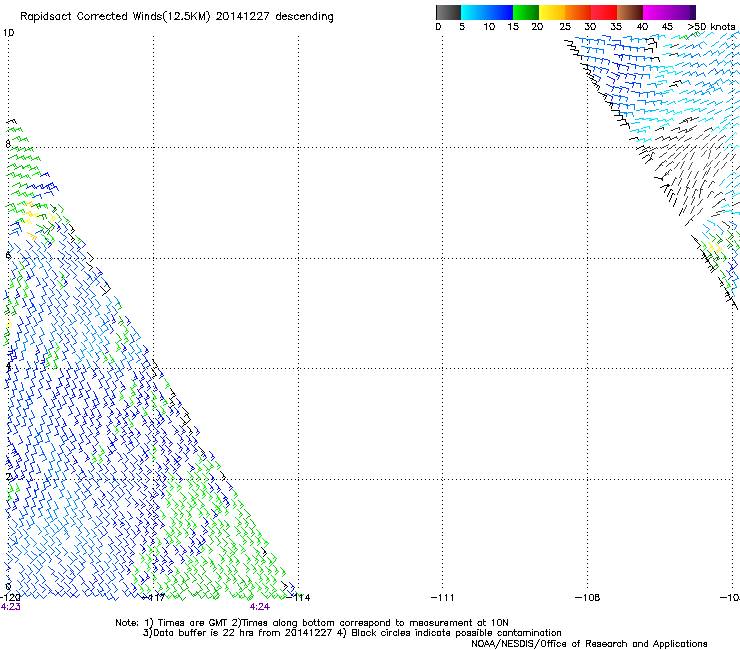The width and height of the screenshot is (740, 650).
Task: Click the gray 0-5 knots color segment
Action: 448,12
